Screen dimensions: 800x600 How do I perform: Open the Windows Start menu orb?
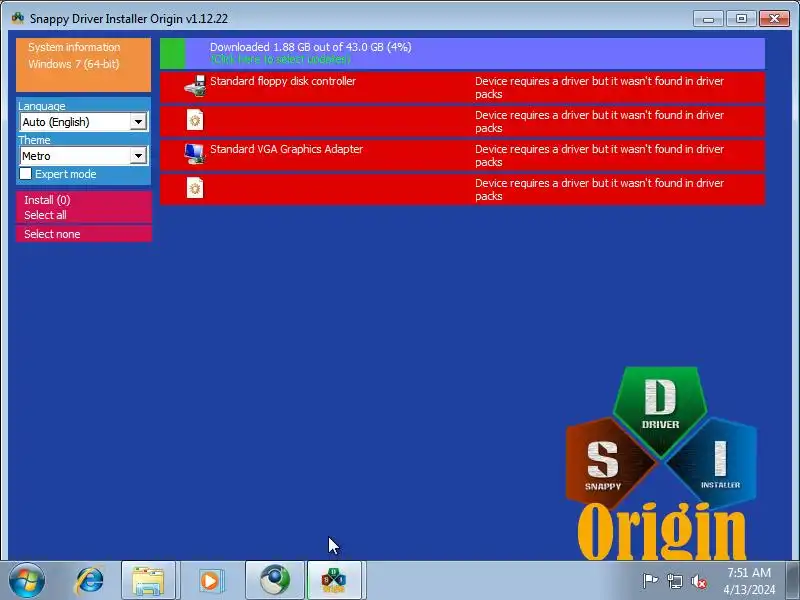click(27, 581)
